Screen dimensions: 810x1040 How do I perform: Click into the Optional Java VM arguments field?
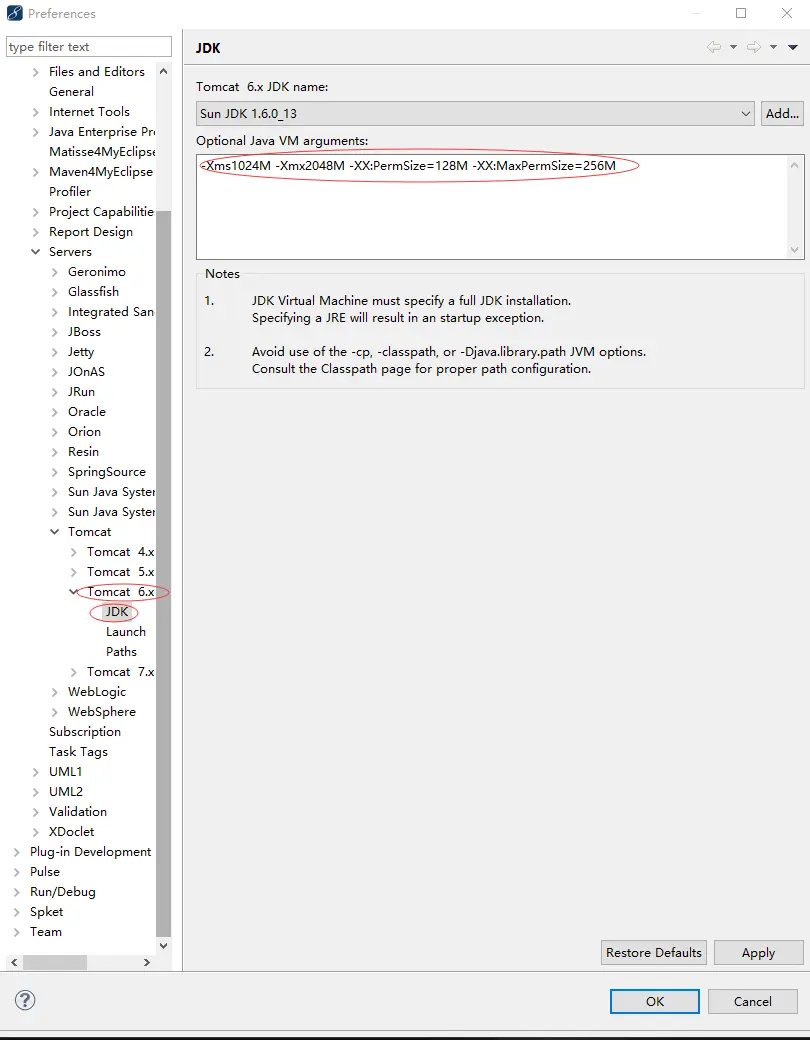(x=500, y=207)
